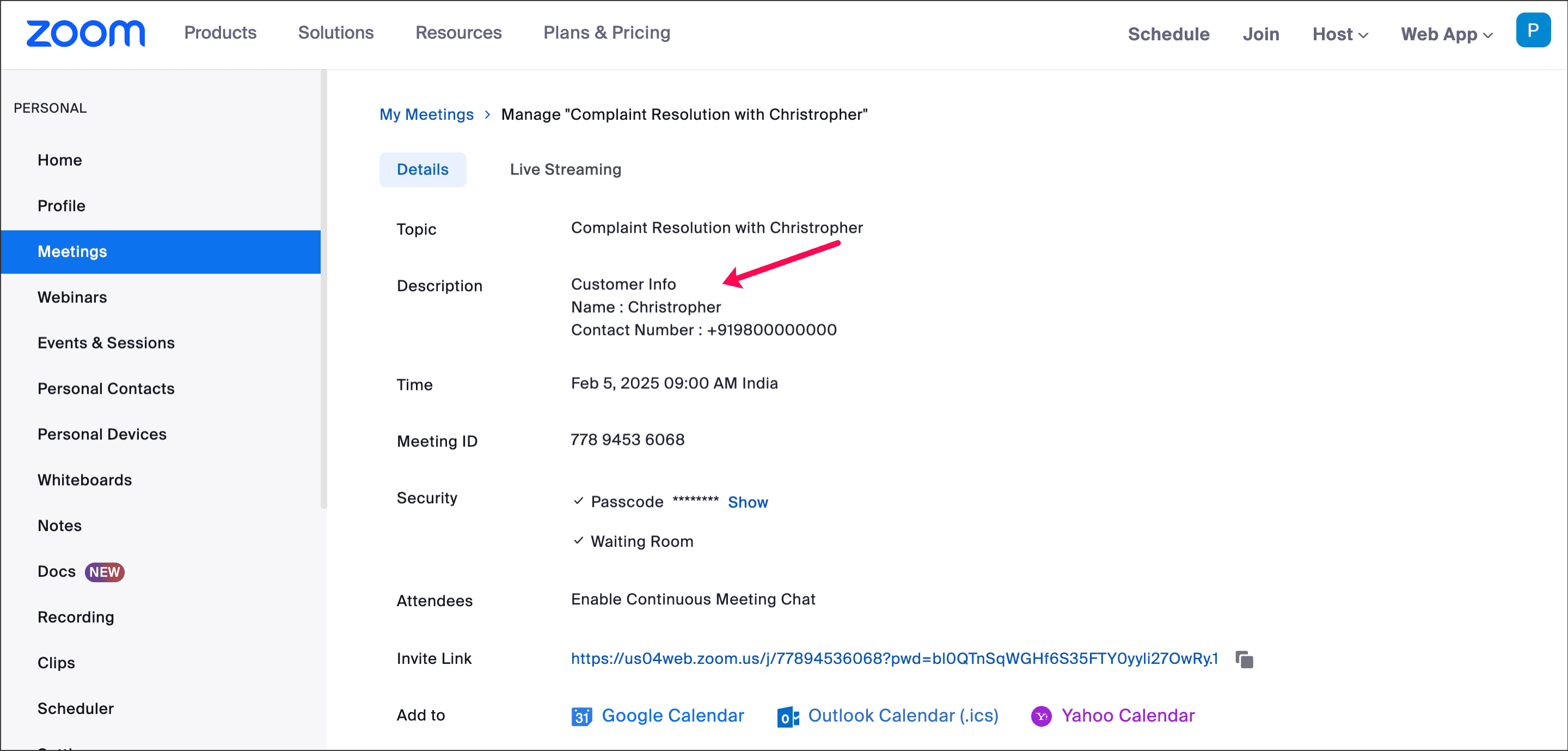Switch to the Live Streaming tab
This screenshot has width=1568, height=751.
pyautogui.click(x=566, y=169)
